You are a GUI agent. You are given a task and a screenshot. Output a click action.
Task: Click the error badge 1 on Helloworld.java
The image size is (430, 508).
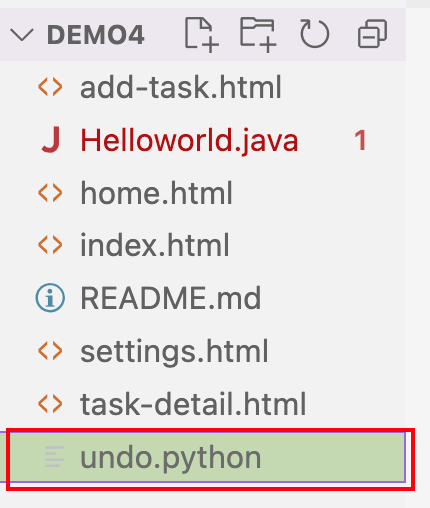pyautogui.click(x=360, y=140)
